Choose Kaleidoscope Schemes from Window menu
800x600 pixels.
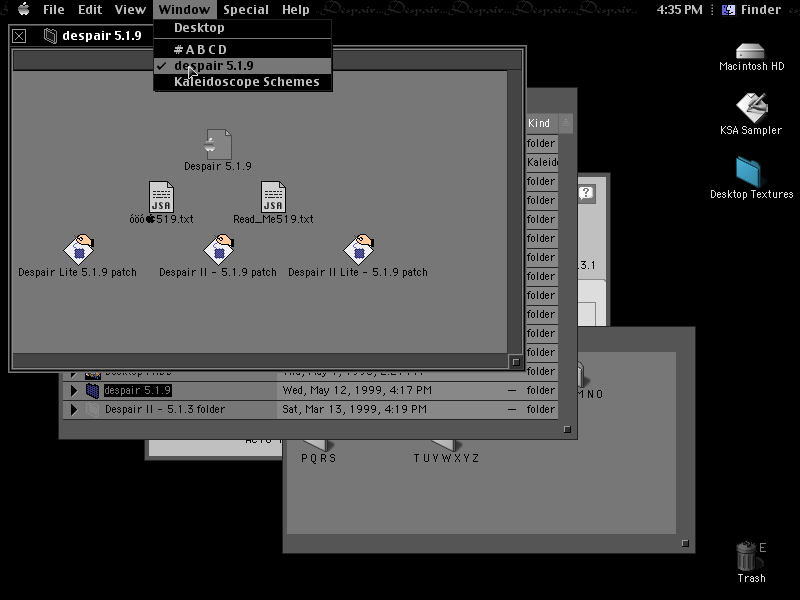tap(243, 82)
